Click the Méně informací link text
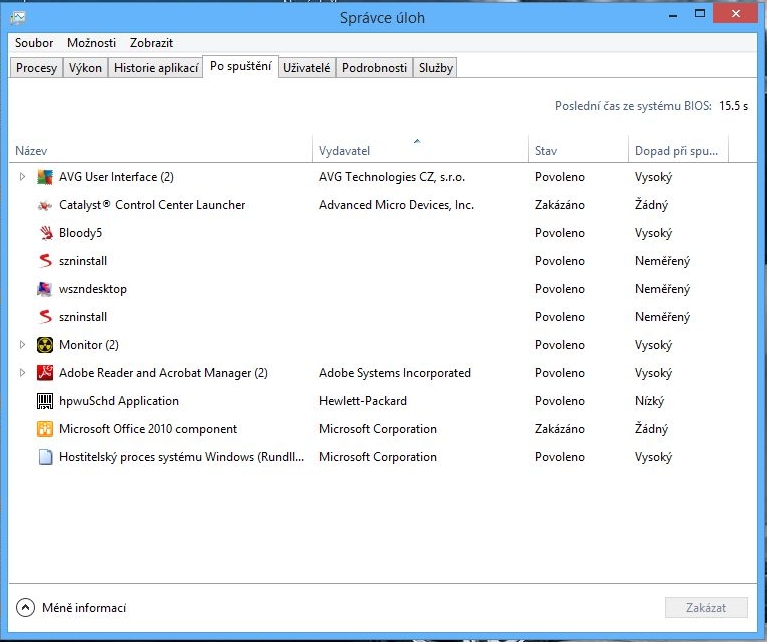767x642 pixels. pos(84,608)
